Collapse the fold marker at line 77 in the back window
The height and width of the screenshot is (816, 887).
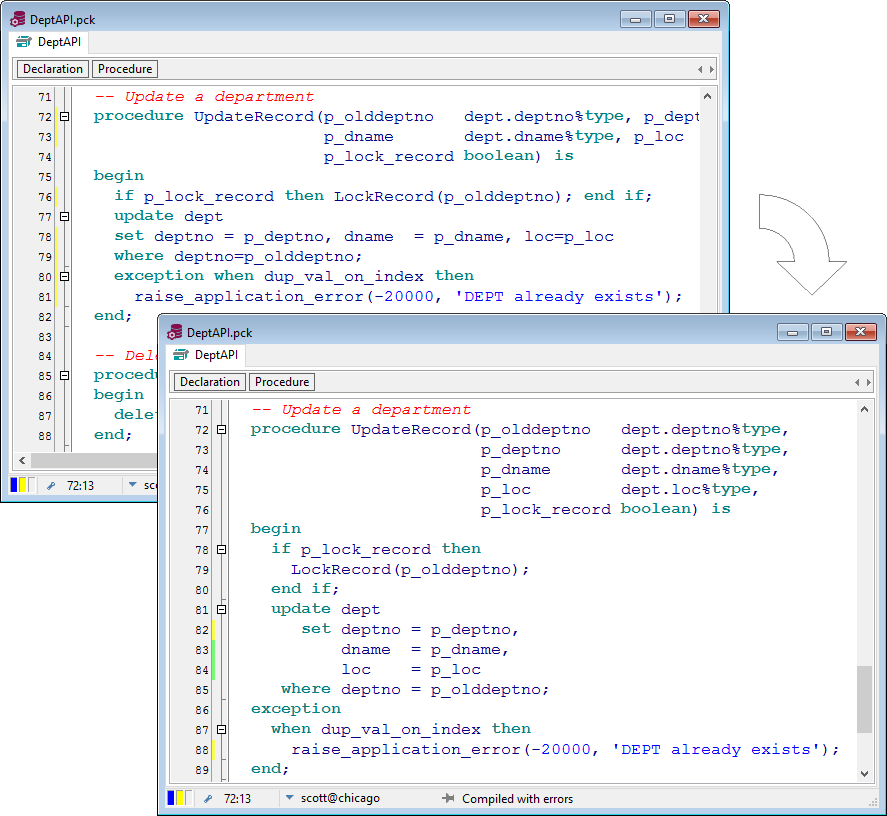point(64,216)
